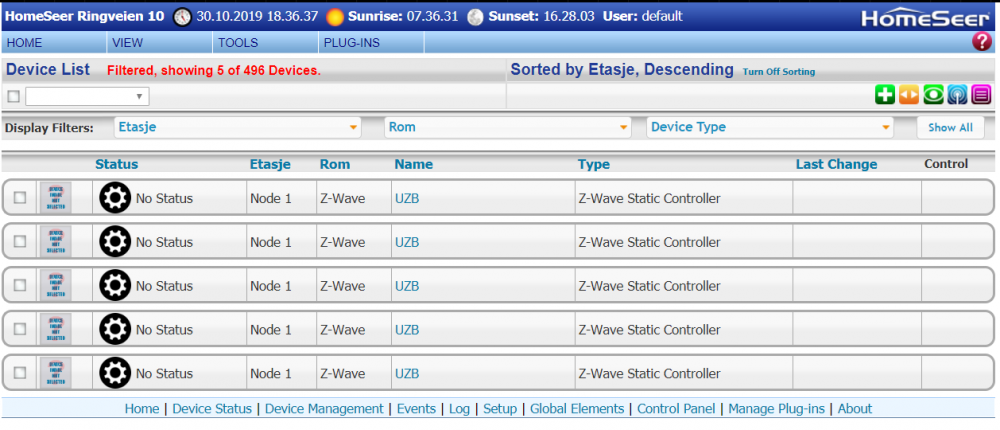Open the TOOLS menu
The image size is (1000, 430).
click(238, 43)
